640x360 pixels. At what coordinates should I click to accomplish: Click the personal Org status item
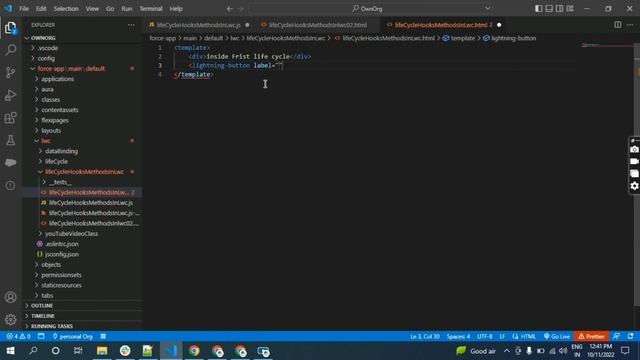[72, 336]
